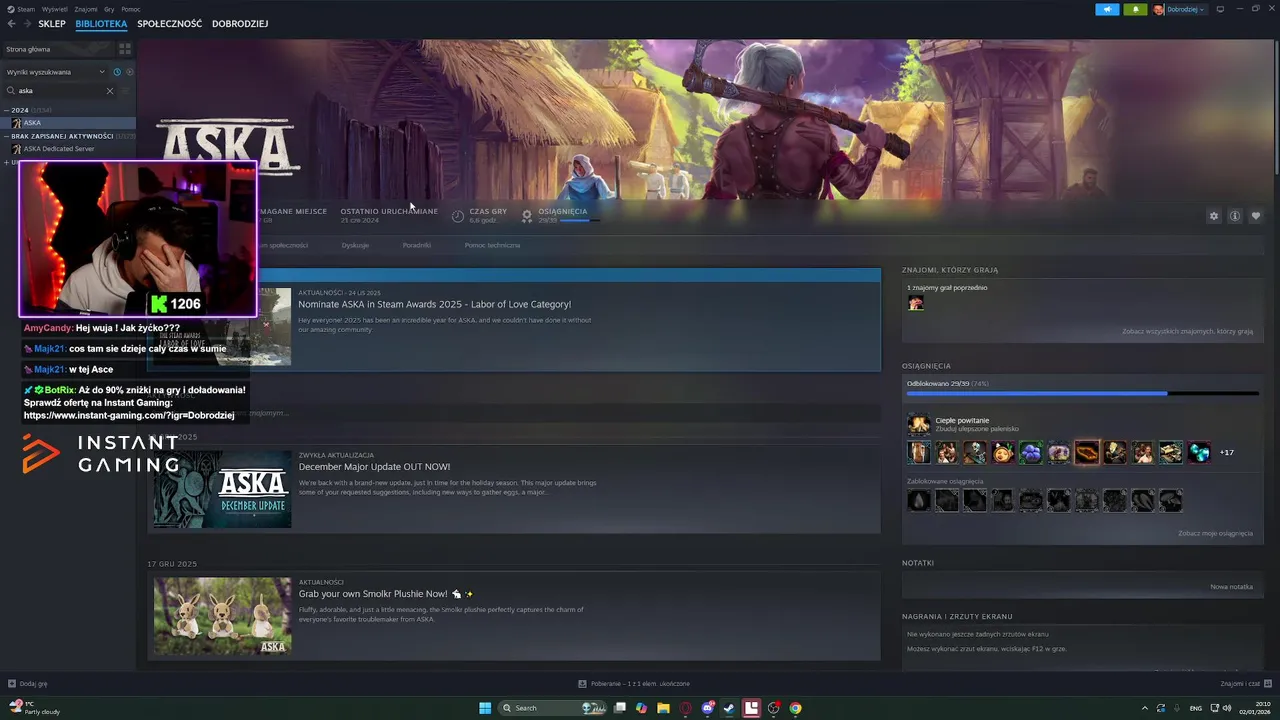1280x720 pixels.
Task: Switch to Big Picture mode monitor icon
Action: [1220, 9]
